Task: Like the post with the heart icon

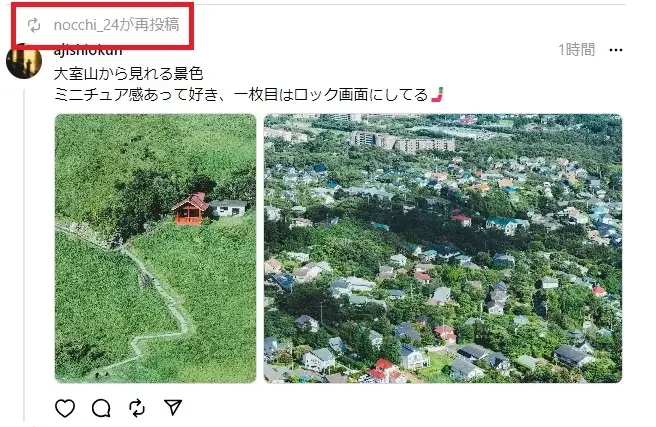Action: pos(65,408)
